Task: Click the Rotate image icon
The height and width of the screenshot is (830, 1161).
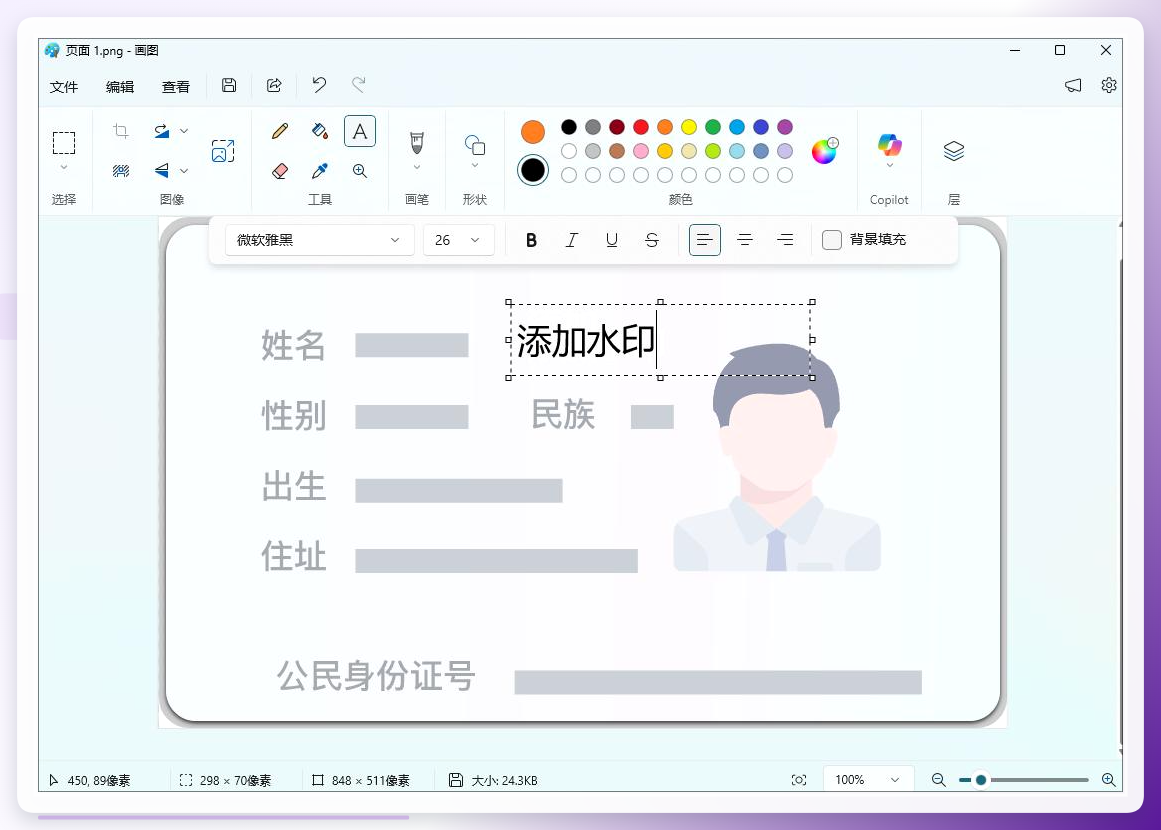Action: (161, 131)
